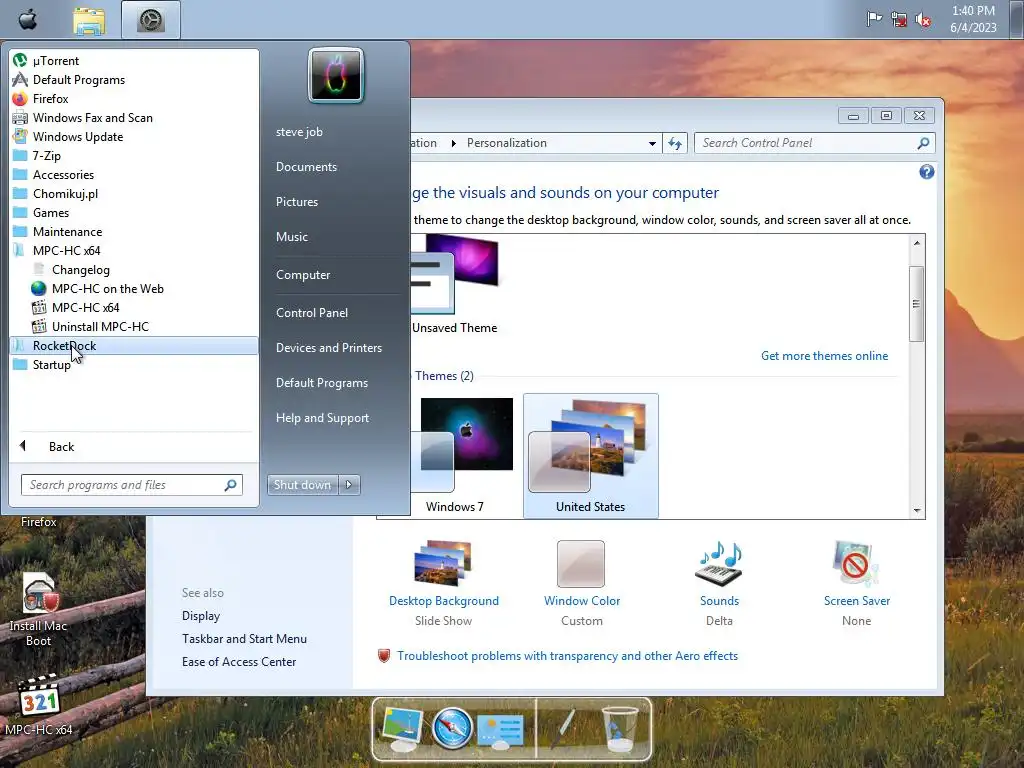Launch MPC-HC x64 from the start menu
Image resolution: width=1024 pixels, height=768 pixels.
tap(134, 308)
